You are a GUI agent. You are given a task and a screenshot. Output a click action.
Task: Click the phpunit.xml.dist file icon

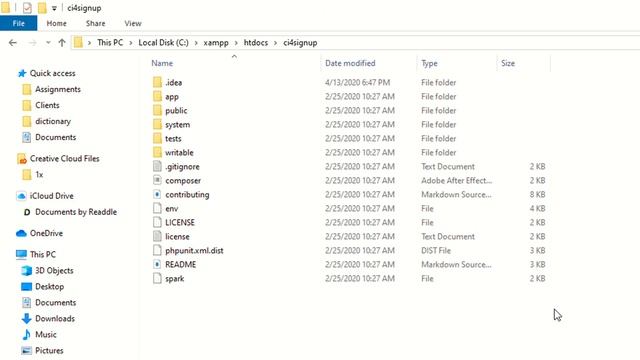point(158,250)
